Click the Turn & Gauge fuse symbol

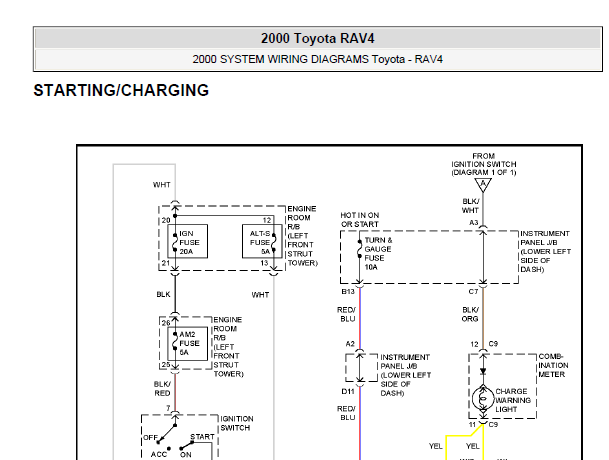[x=360, y=249]
